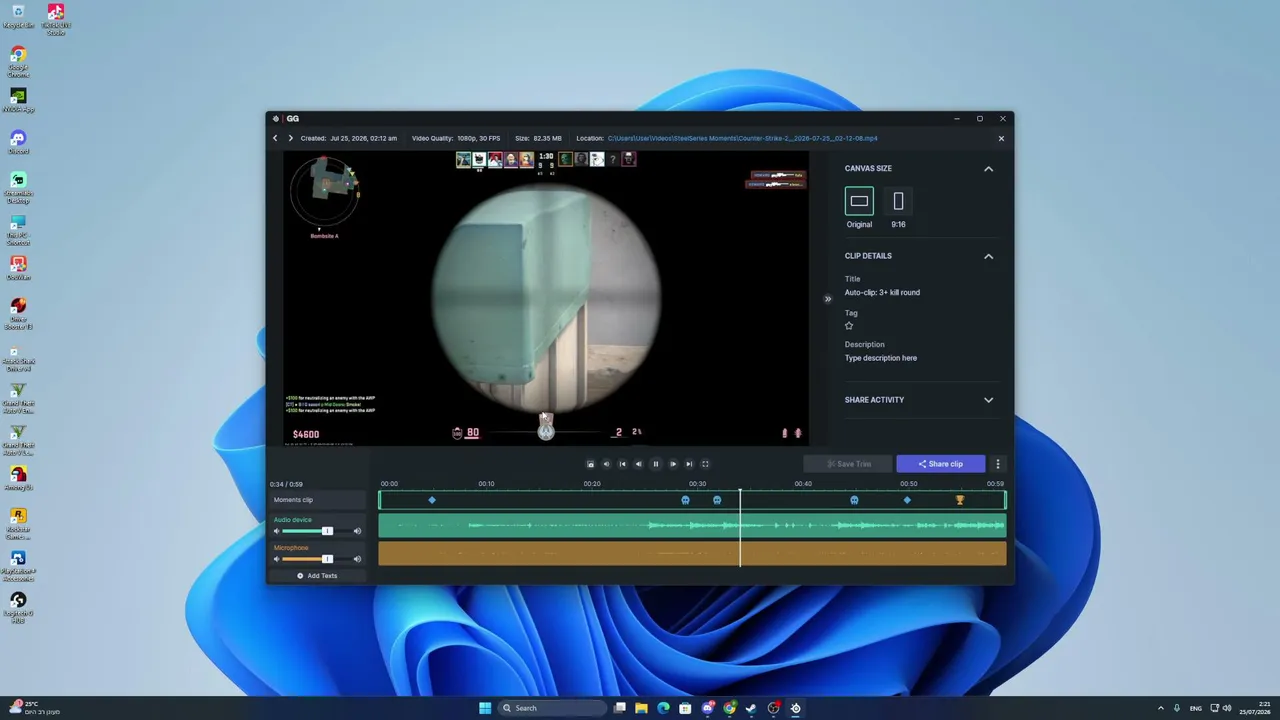Screen dimensions: 1280x720
Task: Add Texts to the clip timeline
Action: point(317,576)
